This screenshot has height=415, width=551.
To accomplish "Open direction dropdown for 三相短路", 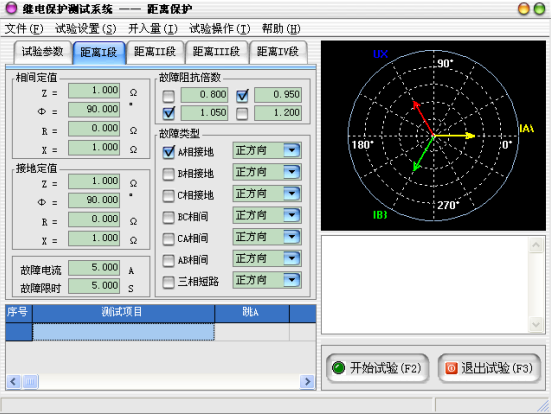I will pyautogui.click(x=292, y=280).
